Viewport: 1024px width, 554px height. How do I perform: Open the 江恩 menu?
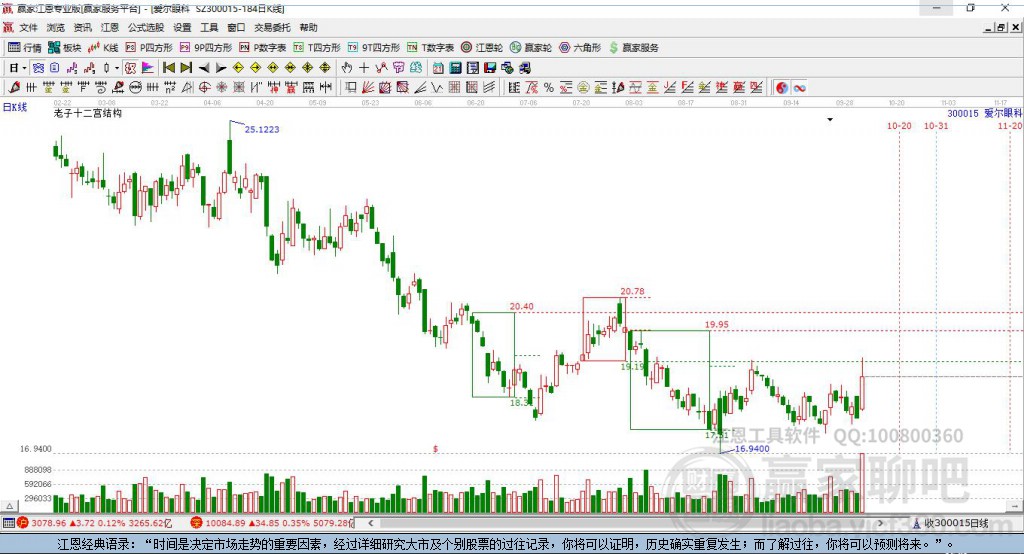tap(110, 27)
